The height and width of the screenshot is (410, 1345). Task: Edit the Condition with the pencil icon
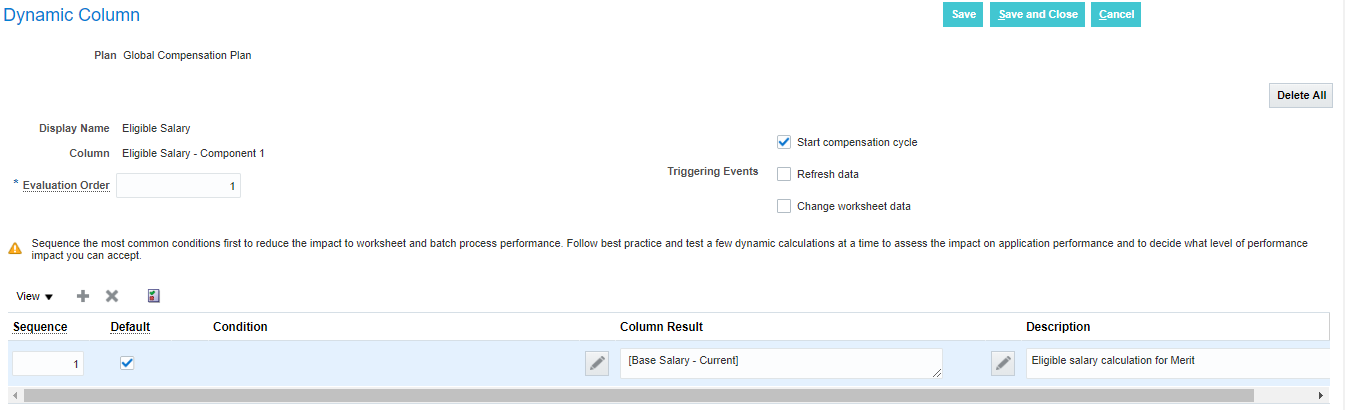tap(597, 364)
